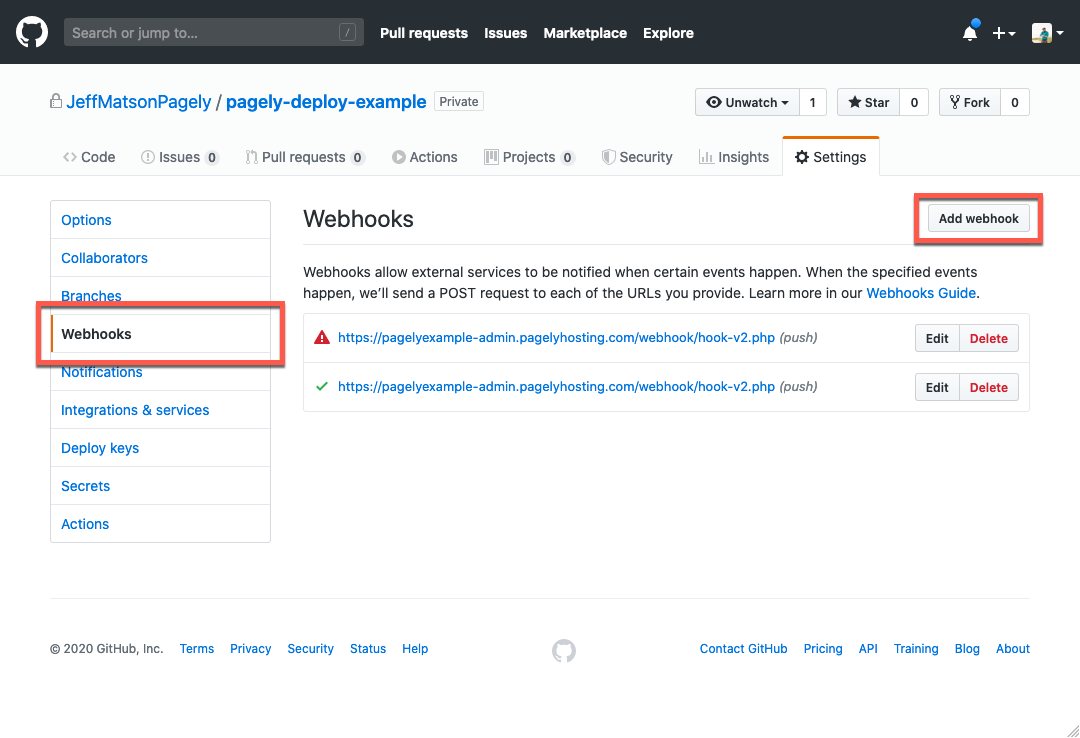Open Security footer link
Screen dimensions: 1080x738
[x=311, y=648]
